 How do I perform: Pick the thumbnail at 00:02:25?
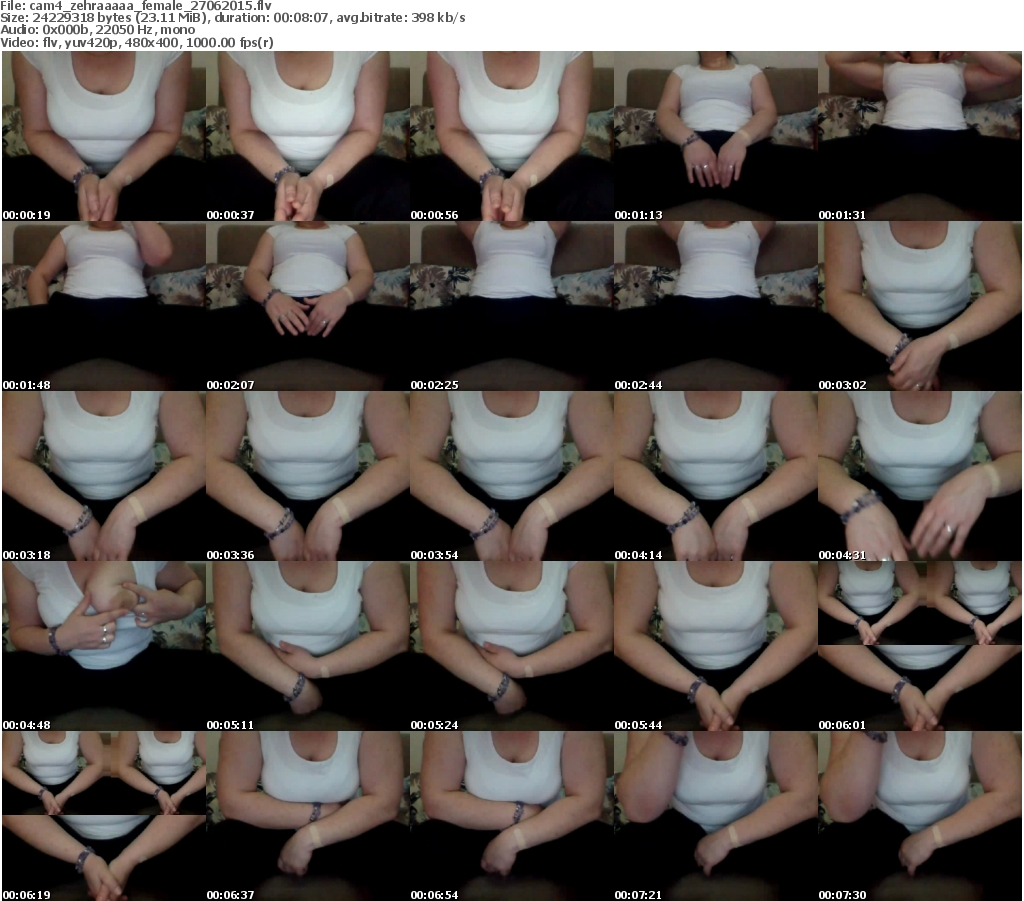[511, 306]
